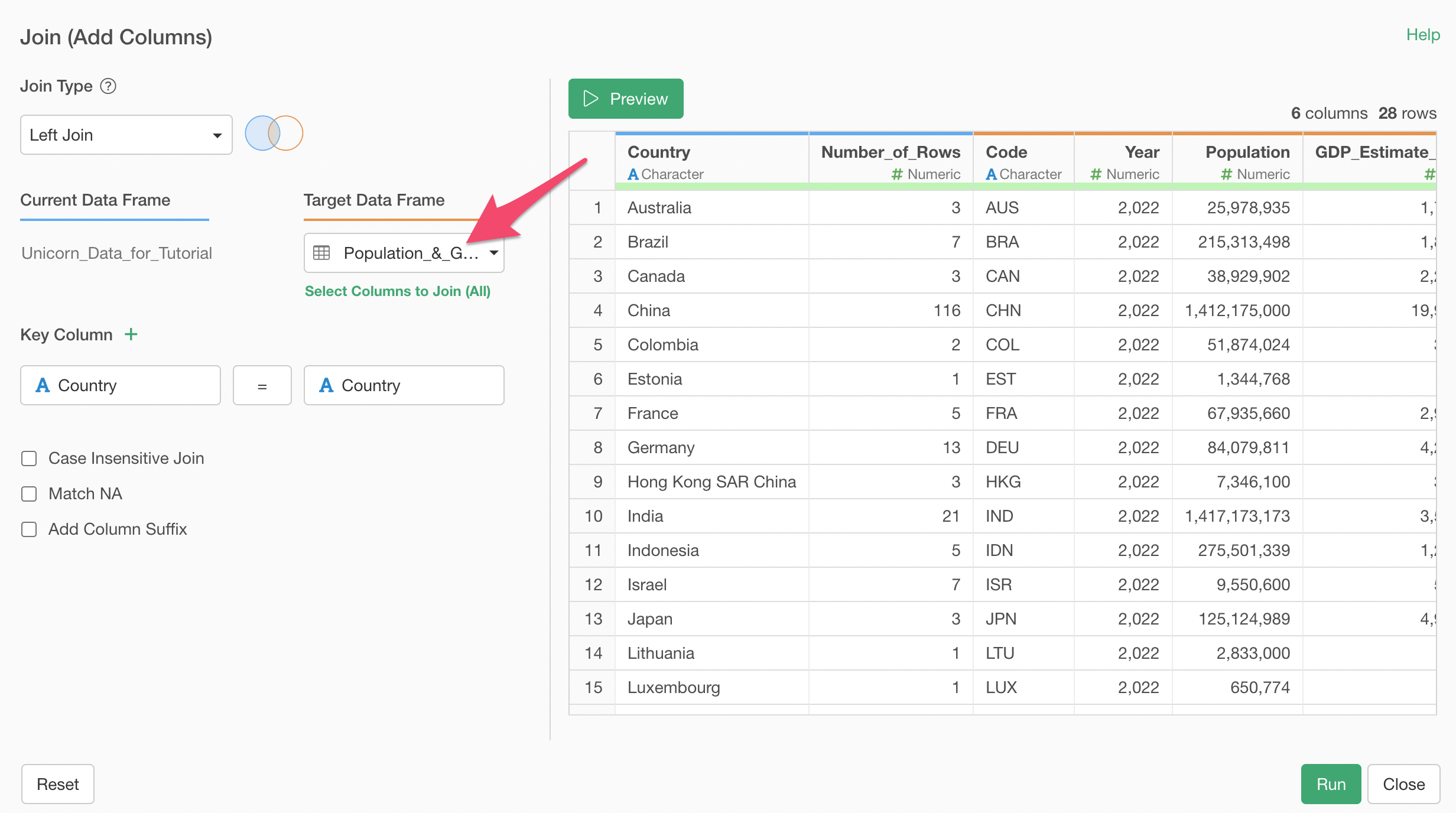Screen dimensions: 1456x813
Task: Click the table icon in Target Data Frame selector
Action: tap(321, 253)
